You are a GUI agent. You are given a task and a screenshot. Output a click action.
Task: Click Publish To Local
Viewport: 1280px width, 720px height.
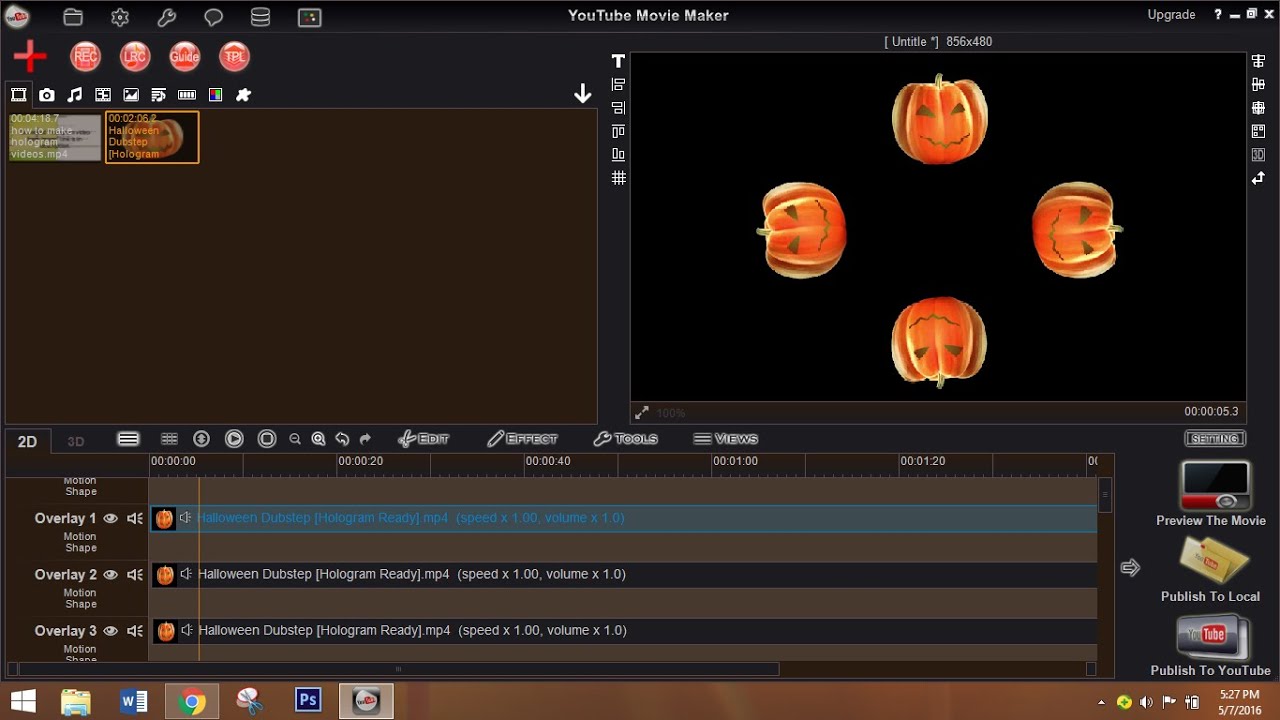[1210, 570]
